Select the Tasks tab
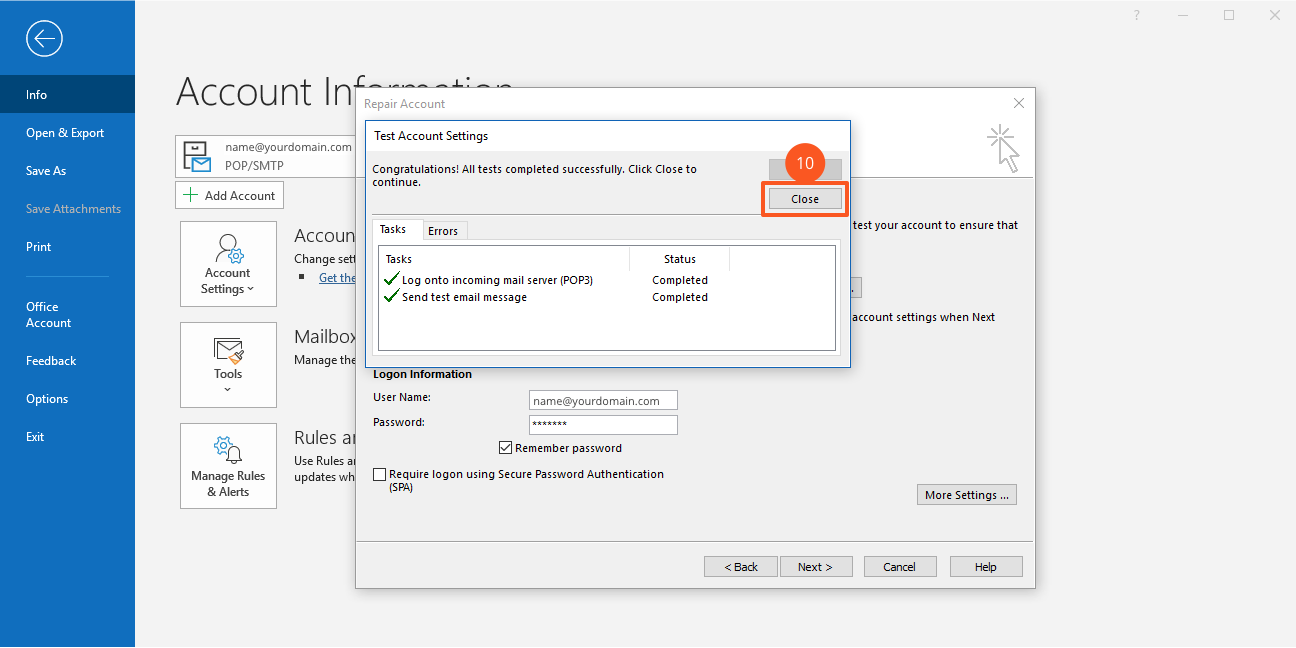 click(x=393, y=230)
